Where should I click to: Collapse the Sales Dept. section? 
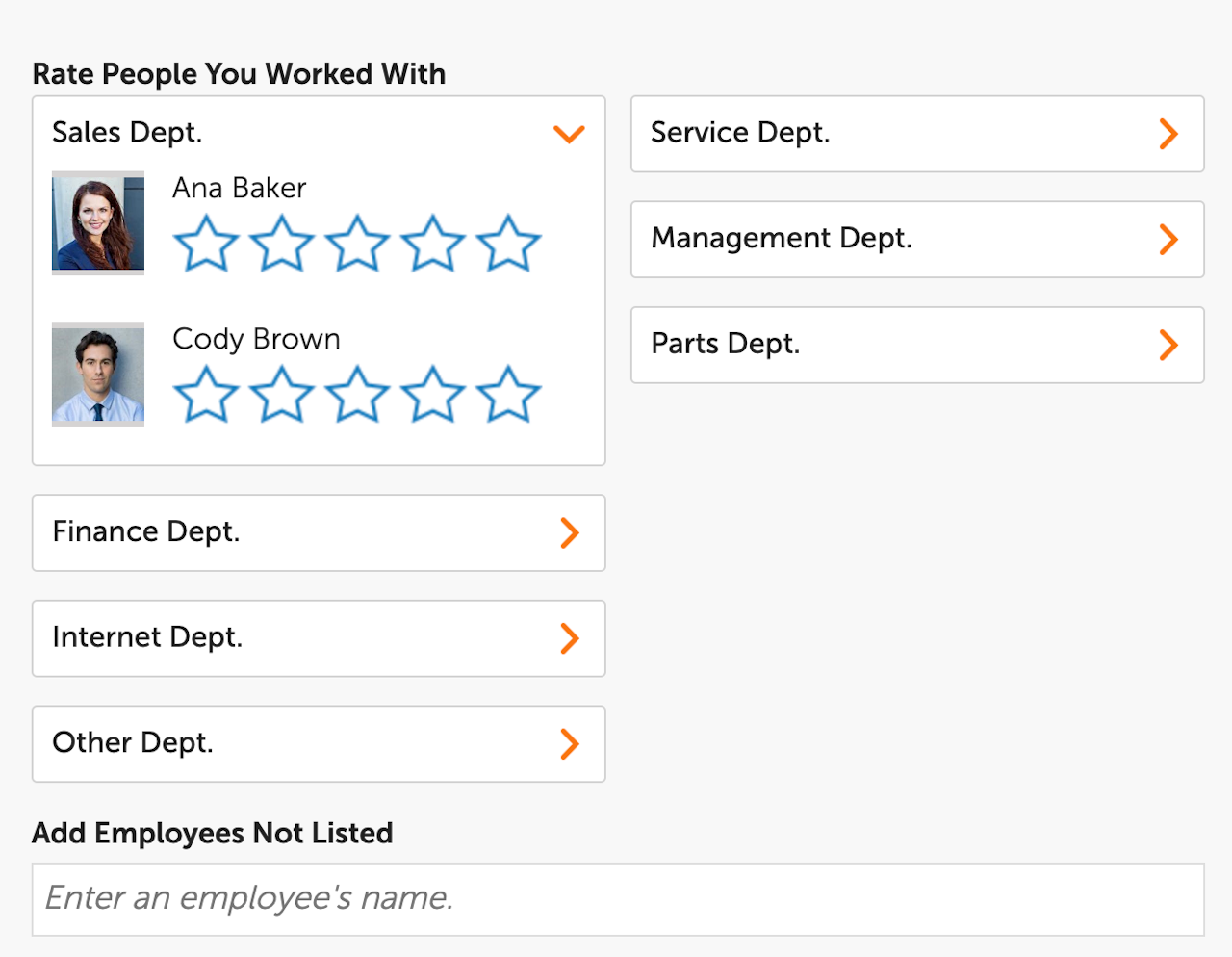coord(569,134)
